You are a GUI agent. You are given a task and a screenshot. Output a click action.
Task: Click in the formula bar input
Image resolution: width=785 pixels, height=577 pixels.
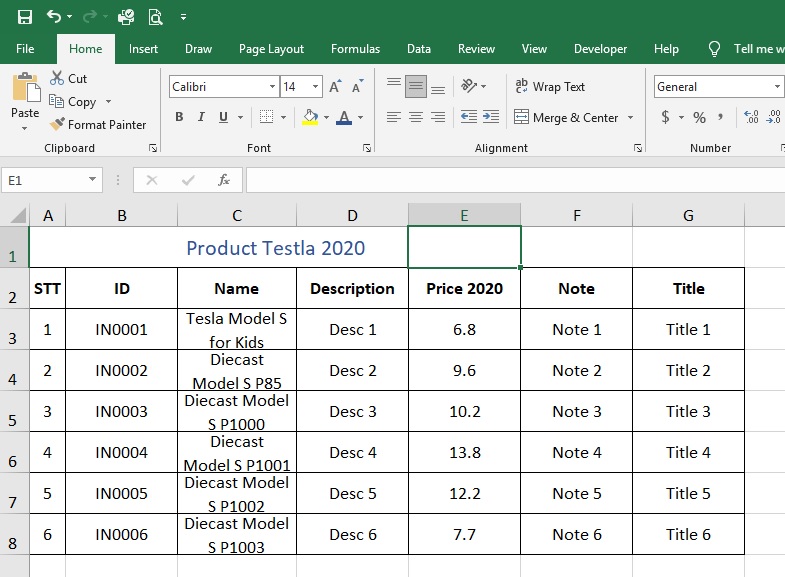tap(515, 180)
